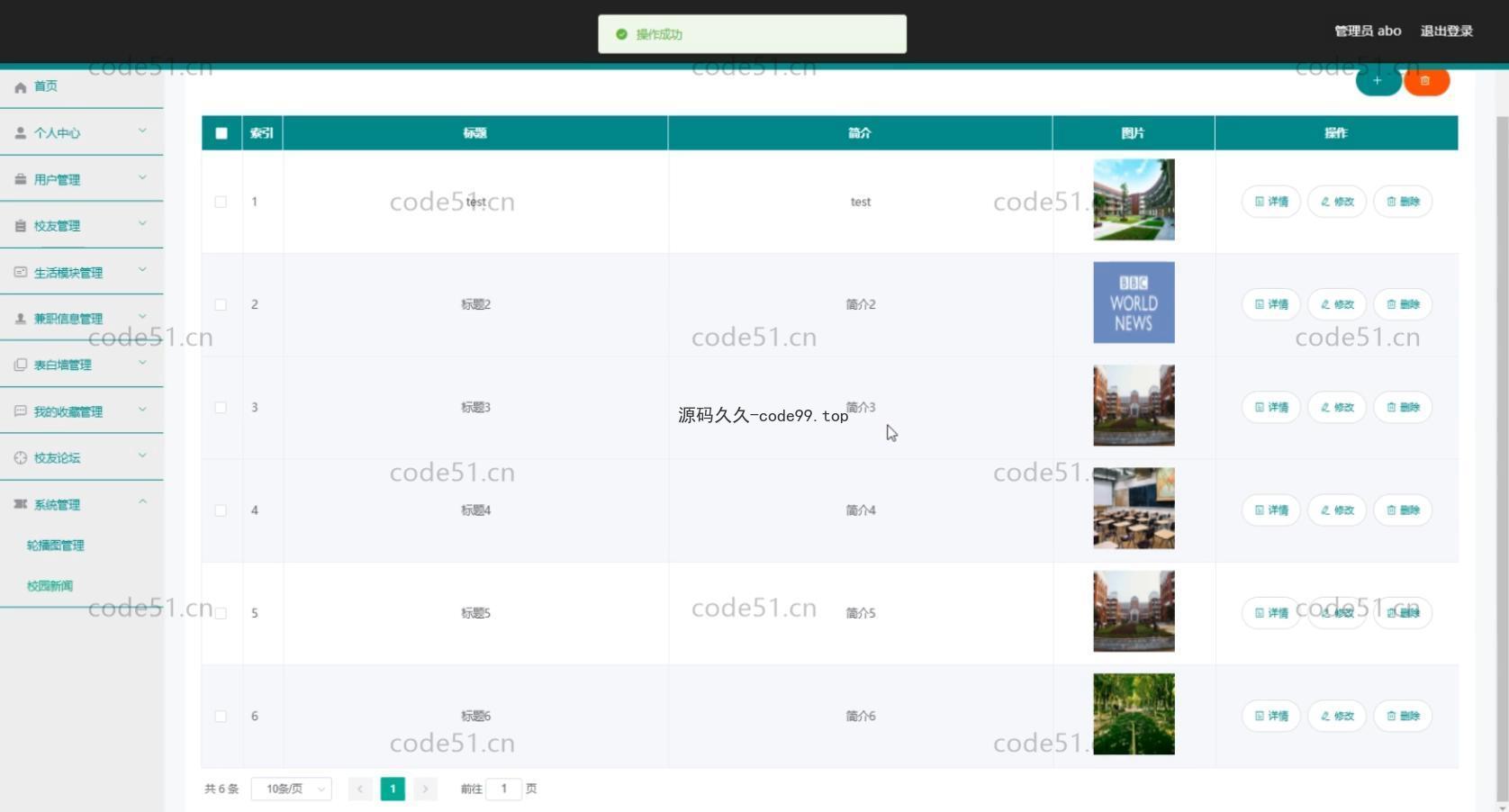Open 详情 for row 标题6
The image size is (1509, 812).
(x=1271, y=716)
